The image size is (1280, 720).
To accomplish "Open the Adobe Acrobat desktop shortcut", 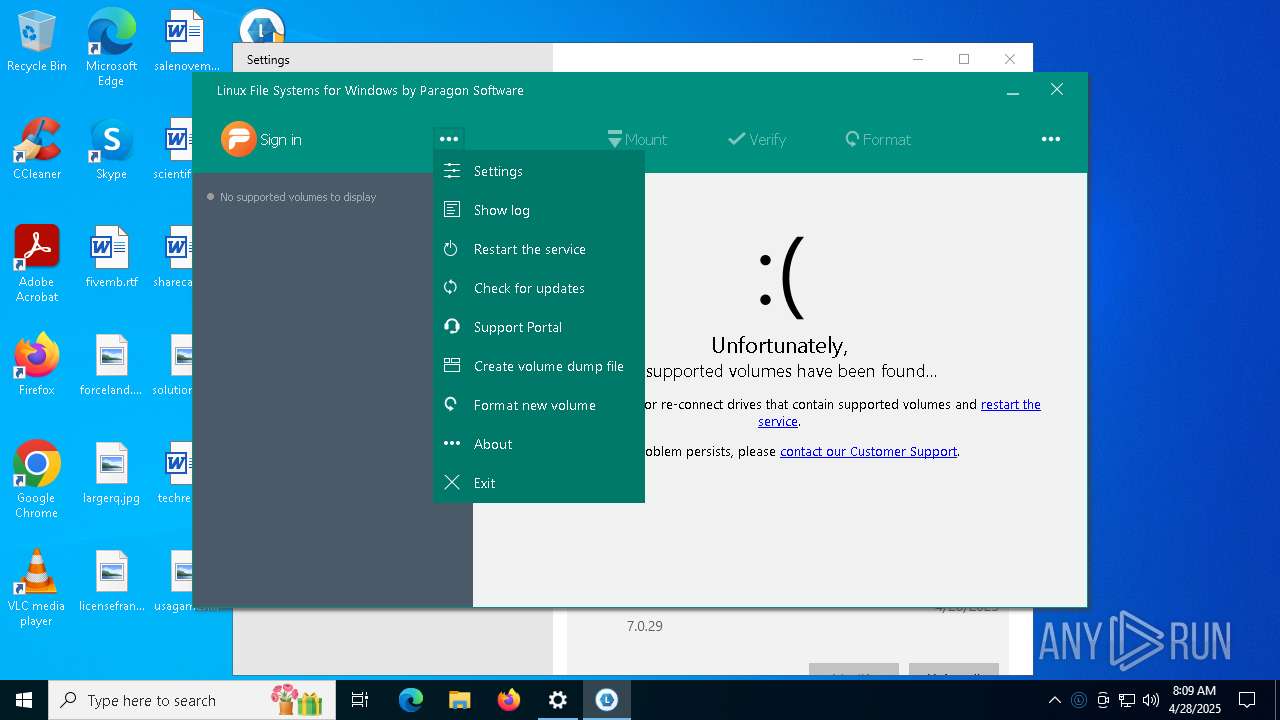I will [37, 263].
